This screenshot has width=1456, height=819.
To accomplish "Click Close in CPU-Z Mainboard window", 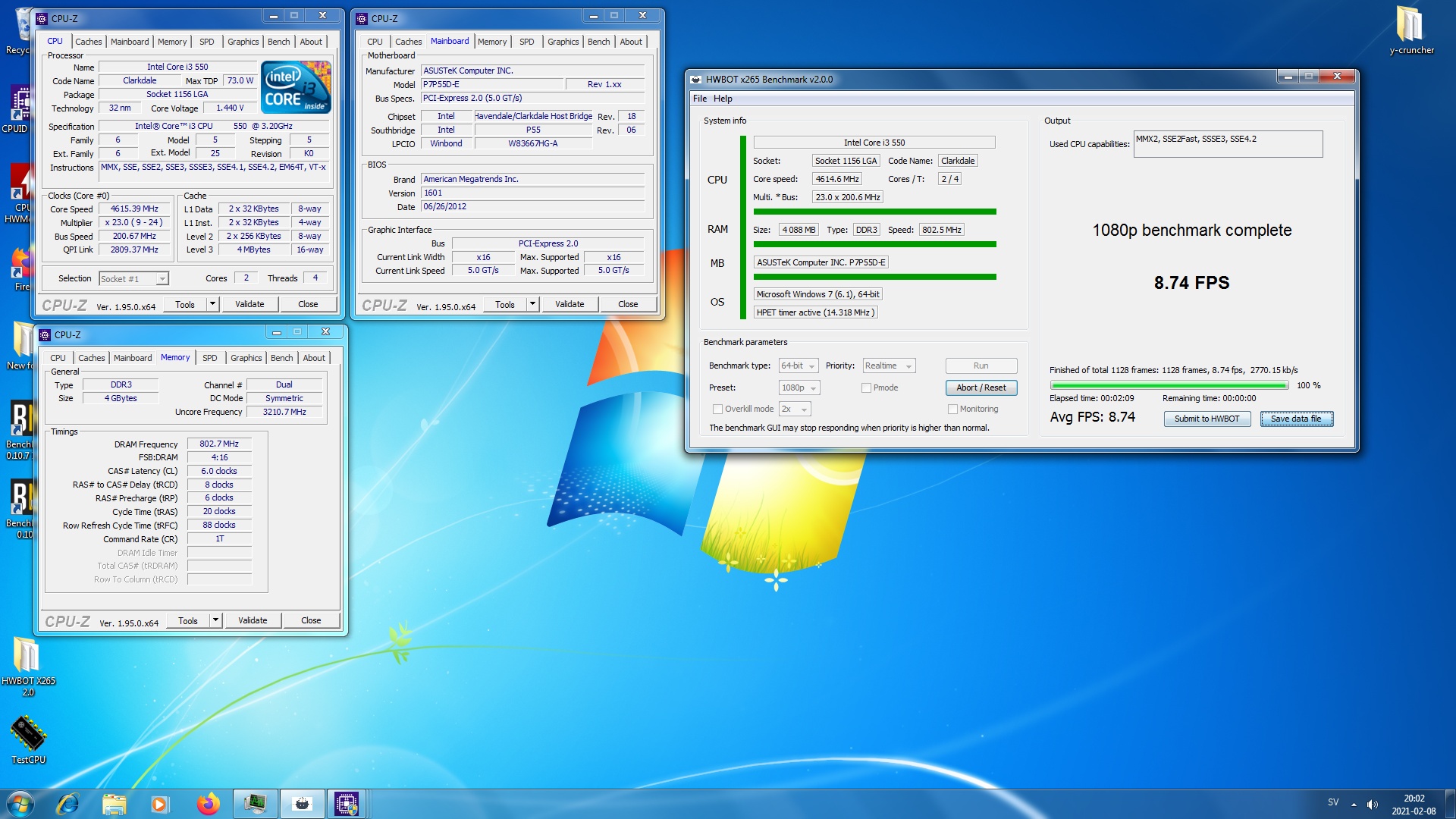I will click(628, 304).
